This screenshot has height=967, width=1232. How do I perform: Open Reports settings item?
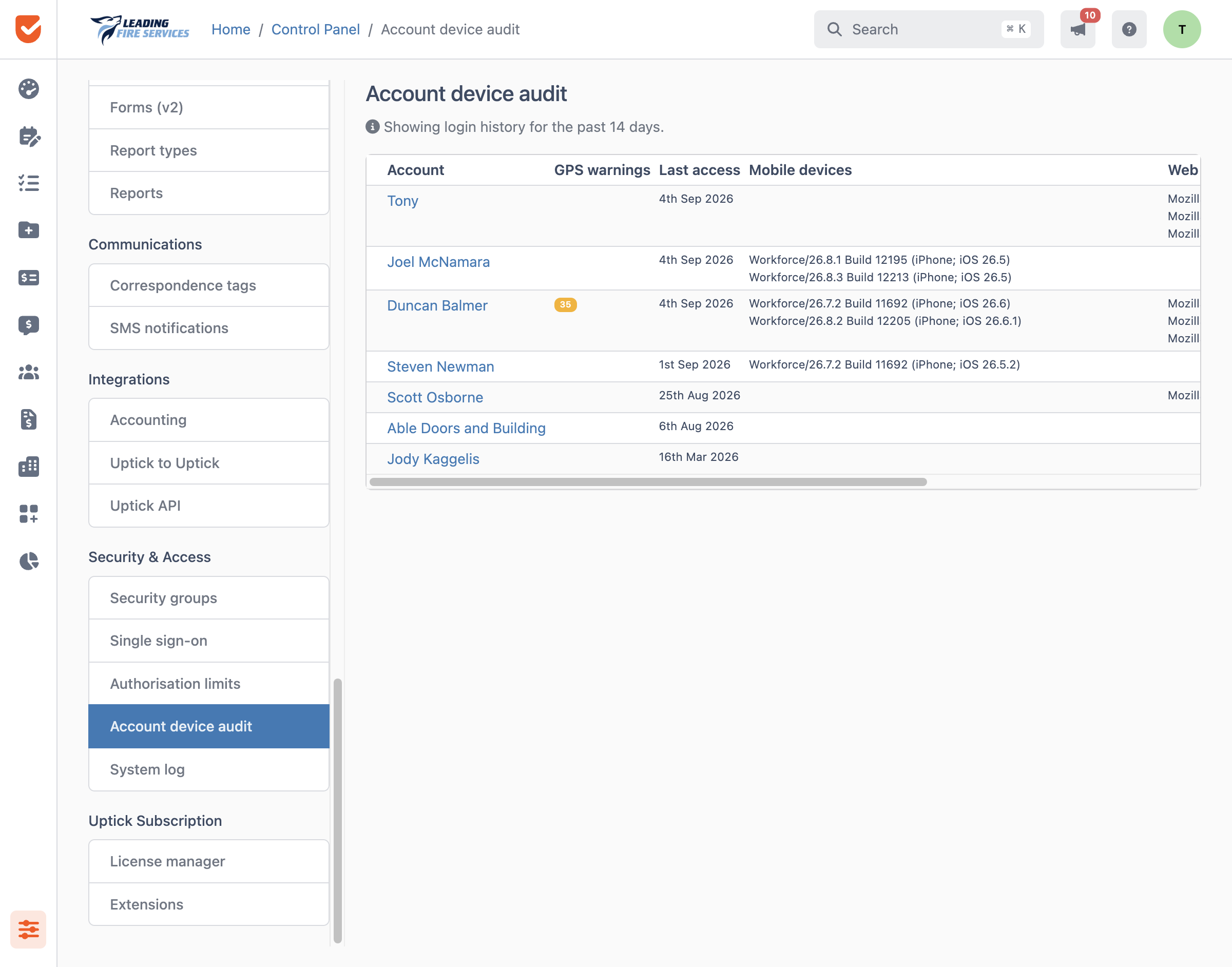click(209, 193)
